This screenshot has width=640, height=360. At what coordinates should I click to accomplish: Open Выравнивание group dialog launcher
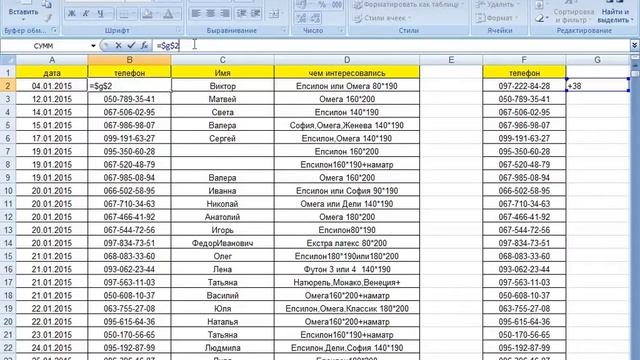tap(284, 31)
